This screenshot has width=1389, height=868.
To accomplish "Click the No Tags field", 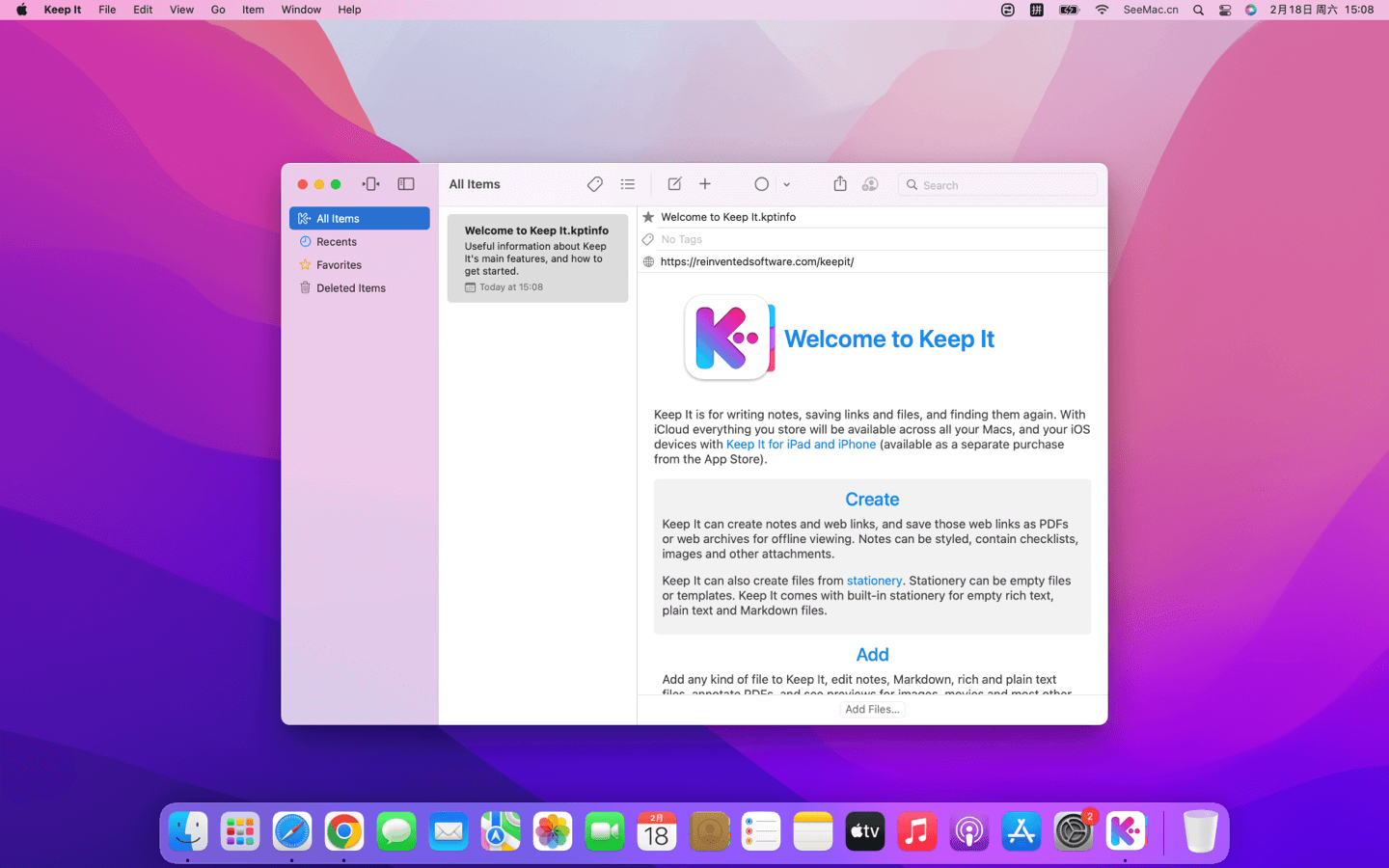I will (x=682, y=239).
